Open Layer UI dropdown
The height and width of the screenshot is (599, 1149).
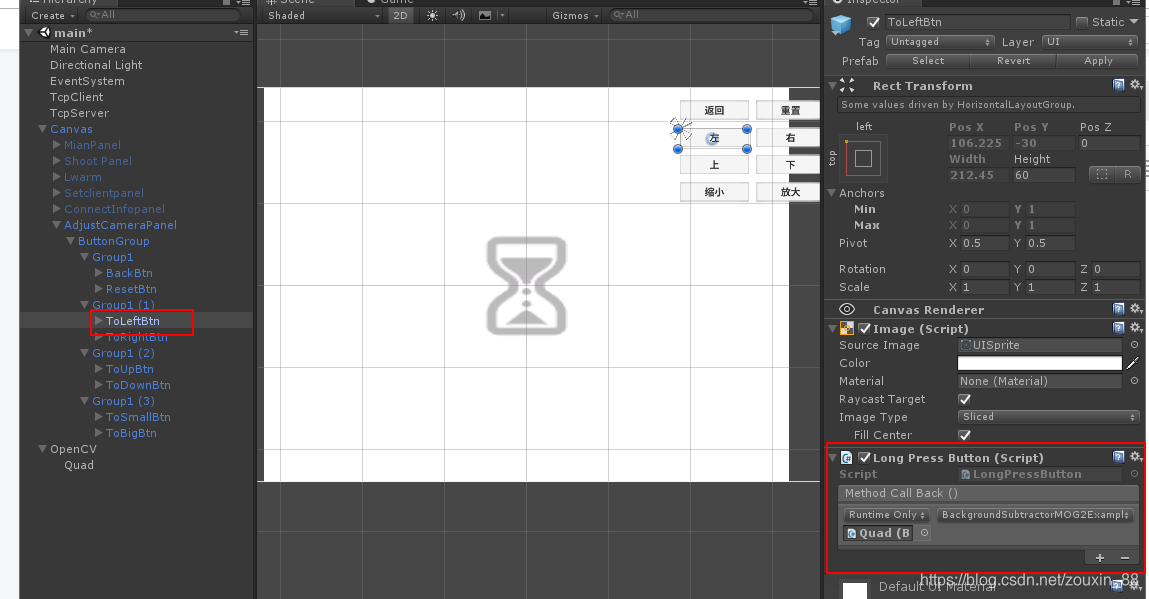[x=1090, y=42]
